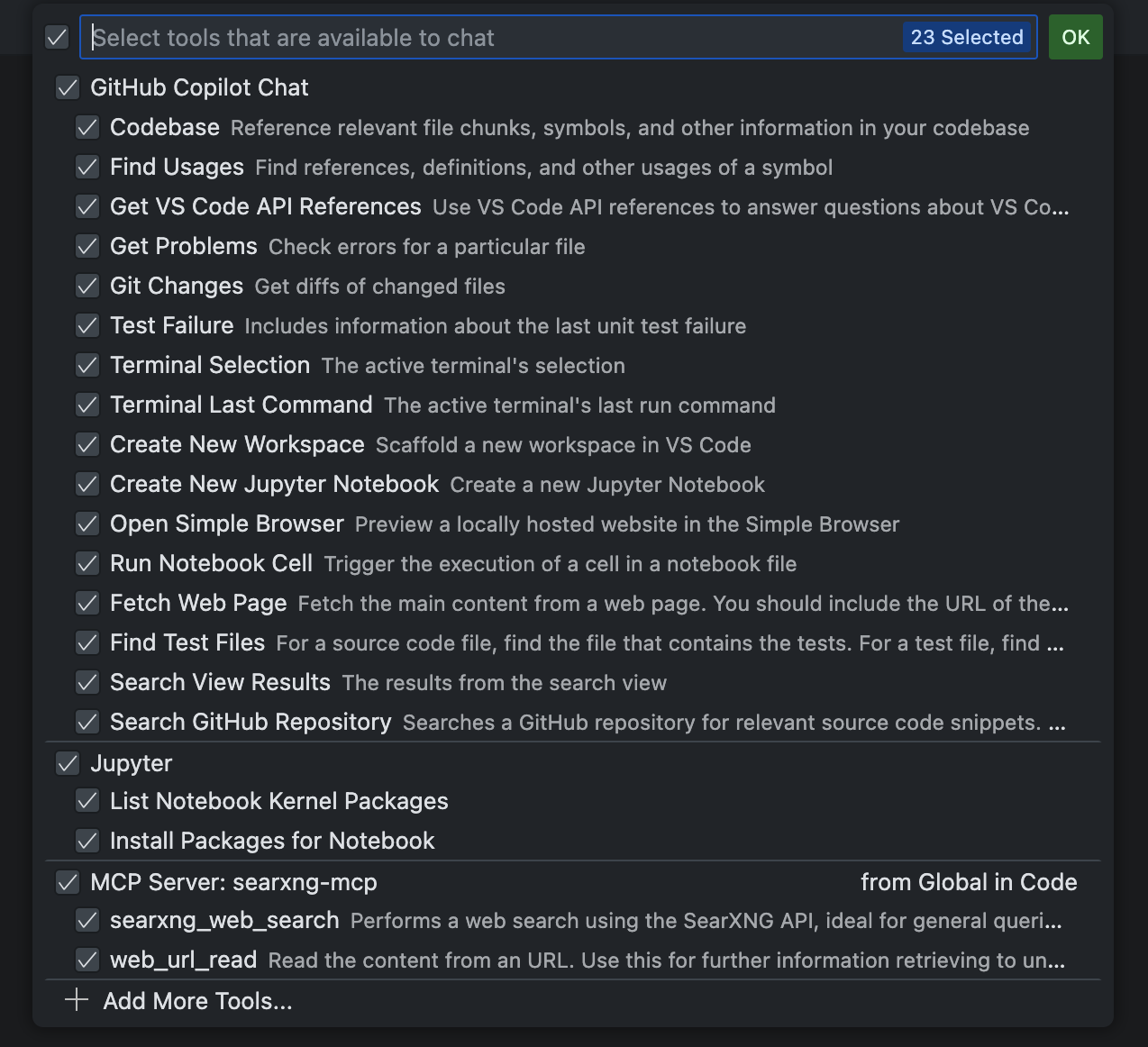Click the Run Notebook Cell label
This screenshot has height=1047, width=1148.
(211, 564)
